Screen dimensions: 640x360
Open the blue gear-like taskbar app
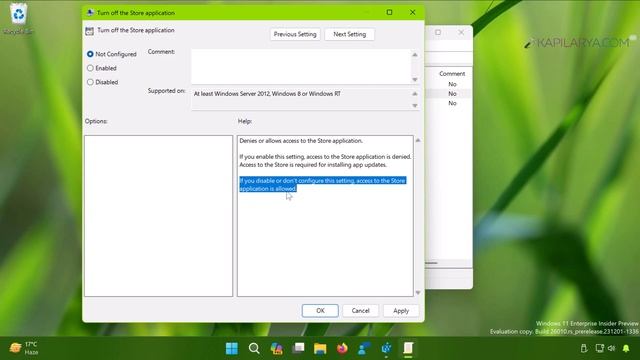386,349
